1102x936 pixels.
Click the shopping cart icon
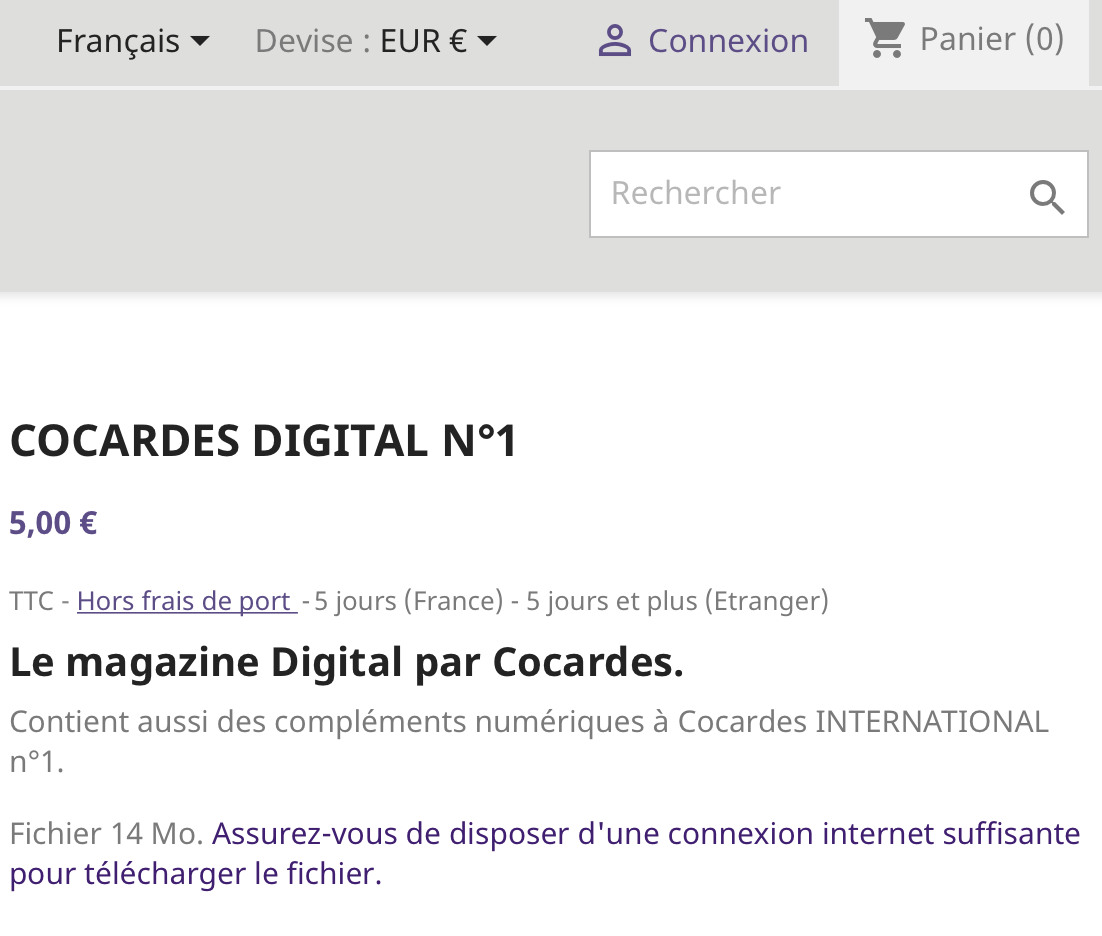tap(885, 39)
